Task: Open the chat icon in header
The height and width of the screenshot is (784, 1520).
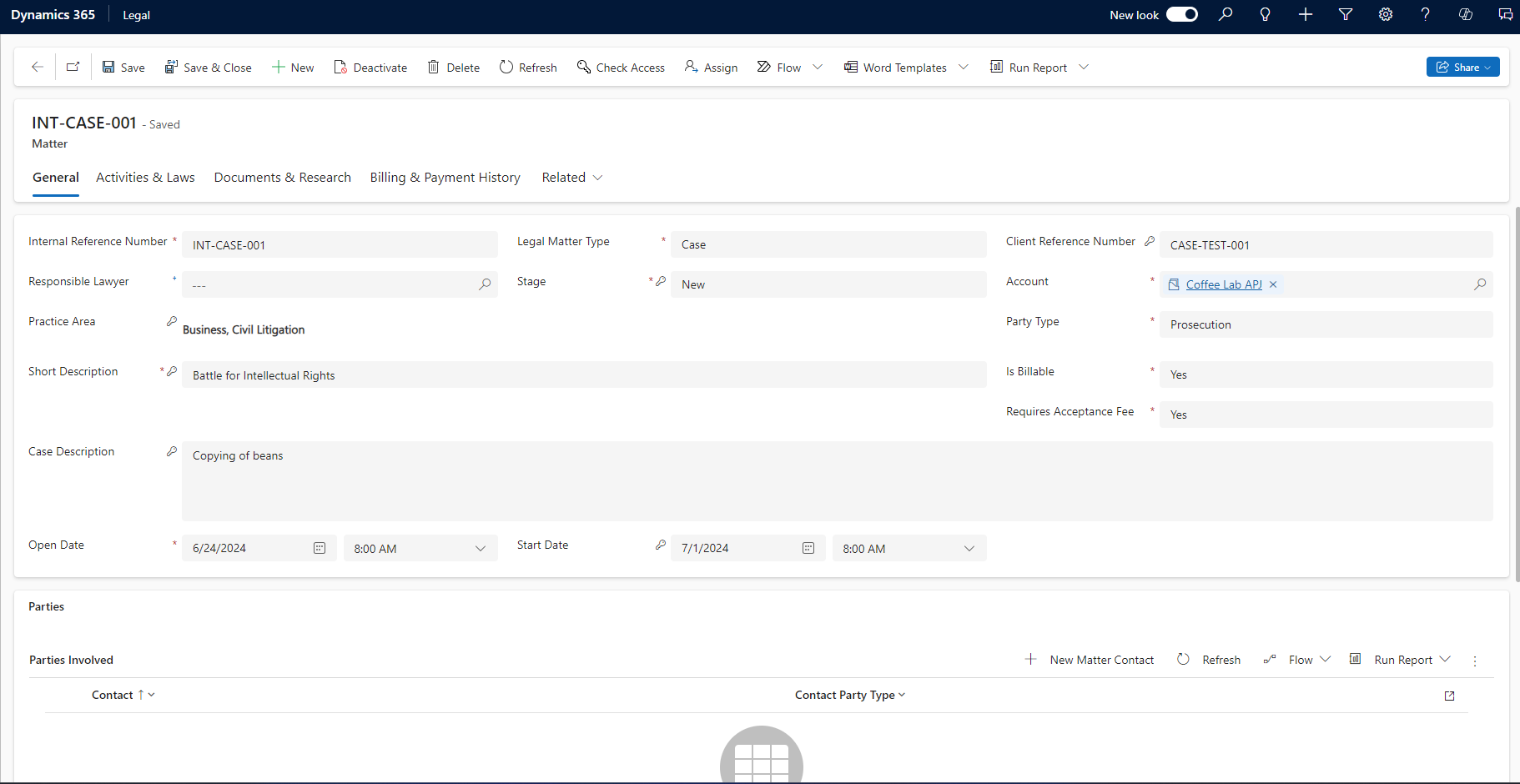Action: coord(1506,14)
